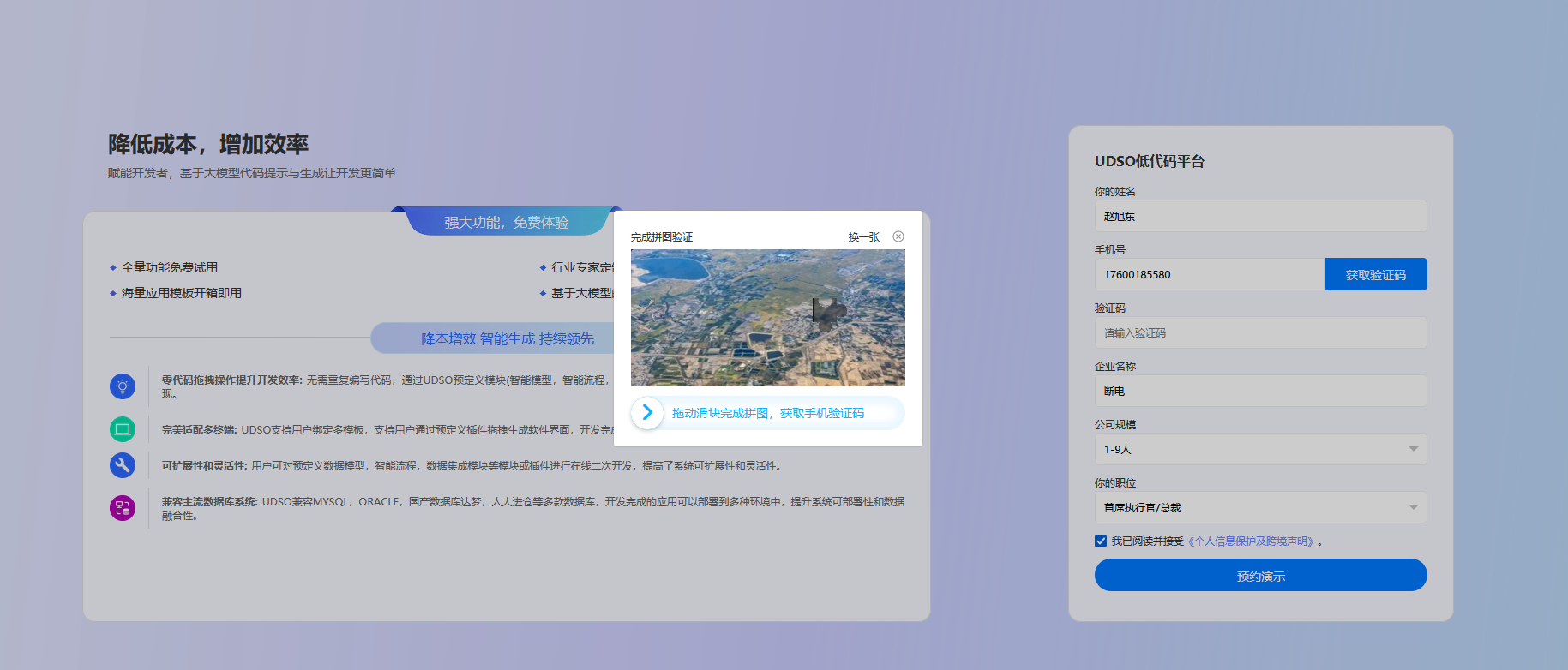Image resolution: width=1568 pixels, height=670 pixels.
Task: Click 换一张 to refresh captcha image
Action: (863, 237)
